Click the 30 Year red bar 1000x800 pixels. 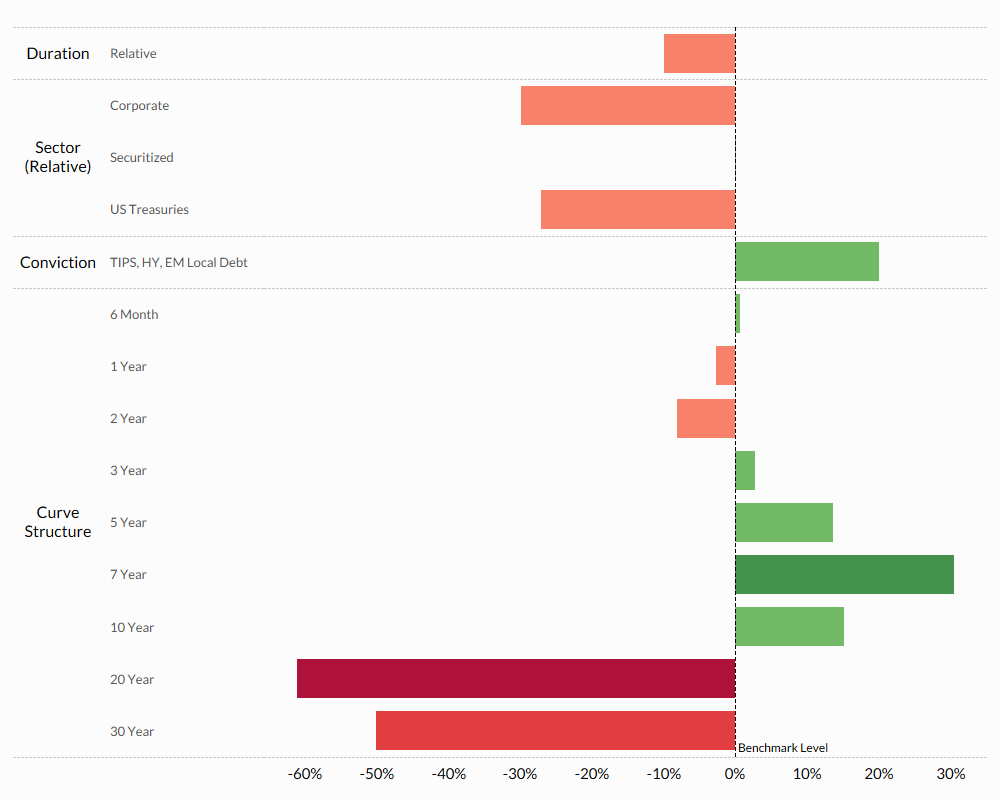(x=555, y=730)
